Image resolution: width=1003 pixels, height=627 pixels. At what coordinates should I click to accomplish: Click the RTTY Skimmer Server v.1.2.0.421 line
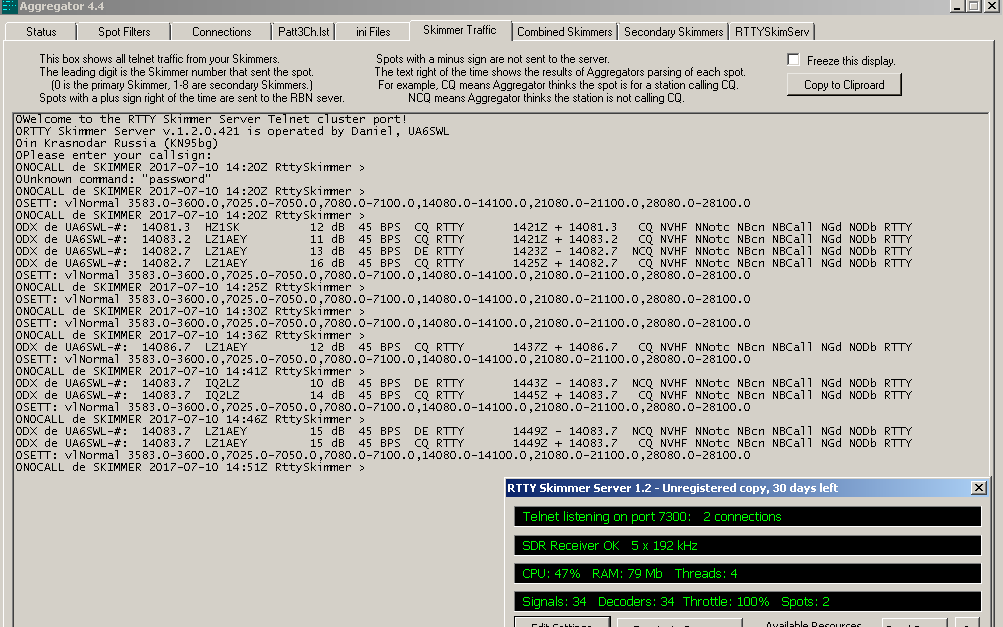point(232,131)
